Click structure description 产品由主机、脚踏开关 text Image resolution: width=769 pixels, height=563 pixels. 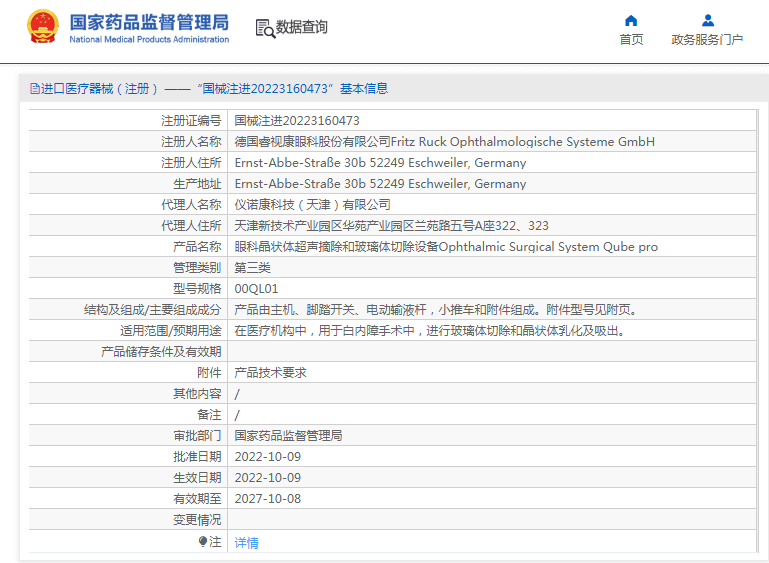coord(436,310)
